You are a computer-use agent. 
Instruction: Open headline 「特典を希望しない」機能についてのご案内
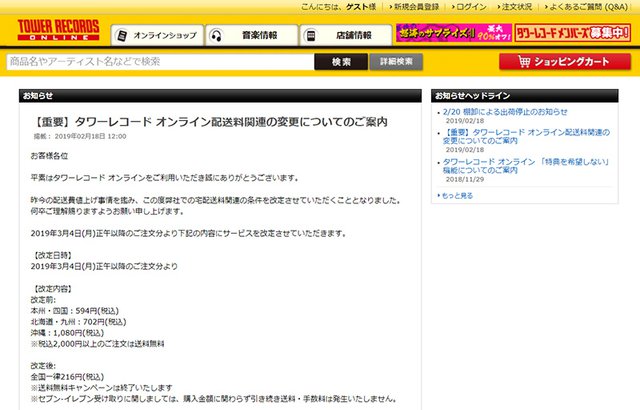click(526, 166)
